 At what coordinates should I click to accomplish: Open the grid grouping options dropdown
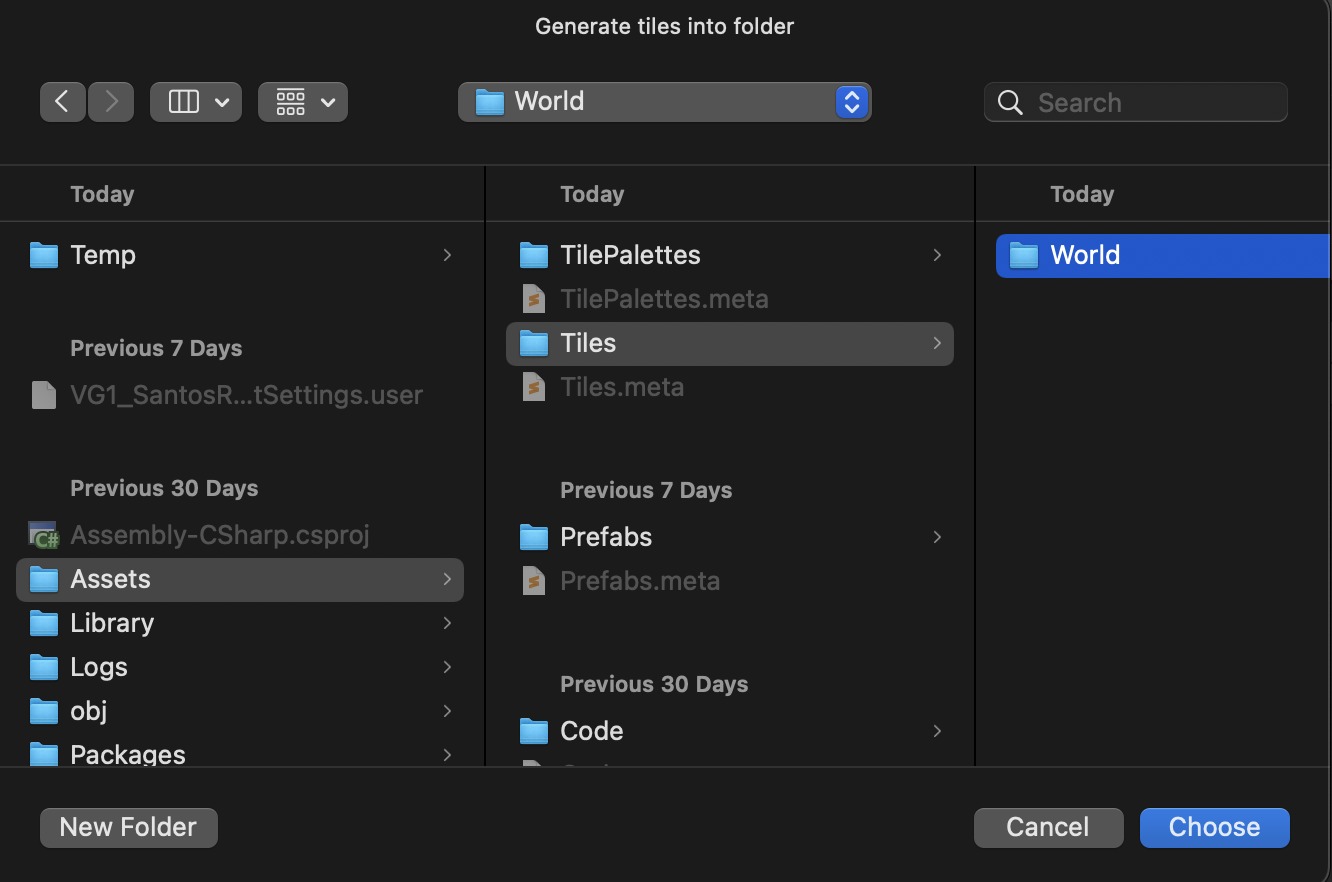click(302, 101)
